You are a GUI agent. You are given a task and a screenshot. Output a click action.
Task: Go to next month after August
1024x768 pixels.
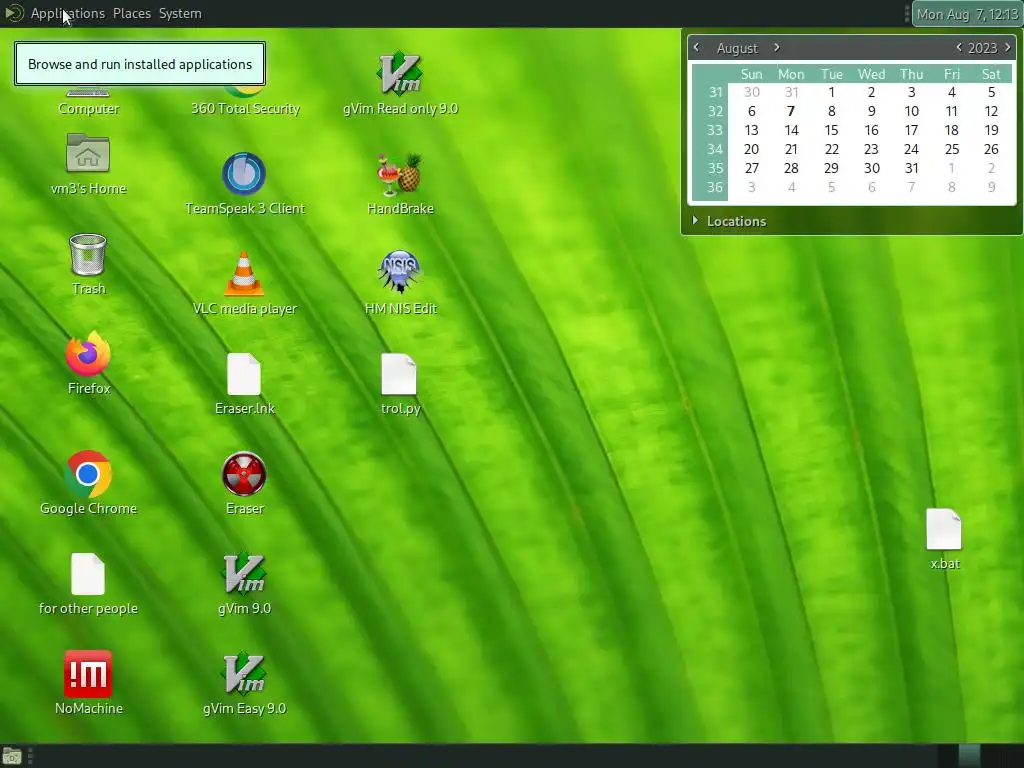776,48
